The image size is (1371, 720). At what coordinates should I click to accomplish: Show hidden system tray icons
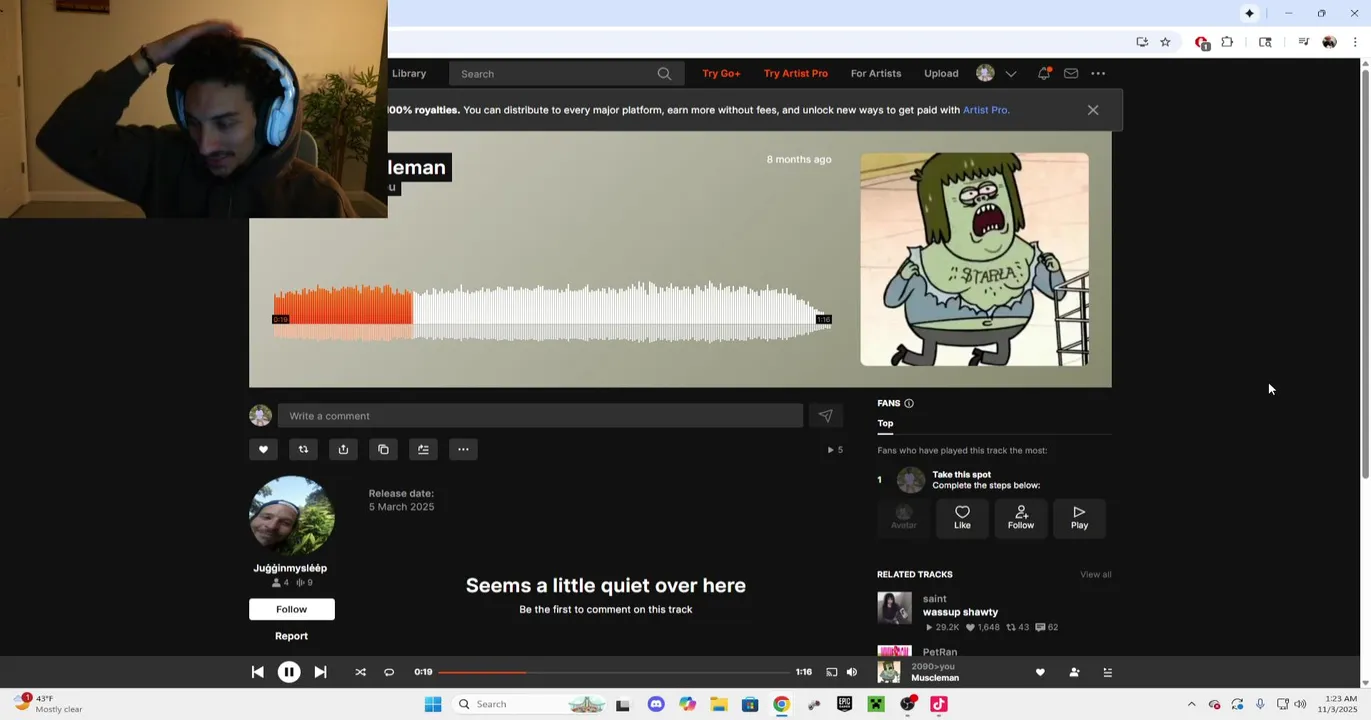pyautogui.click(x=1191, y=704)
